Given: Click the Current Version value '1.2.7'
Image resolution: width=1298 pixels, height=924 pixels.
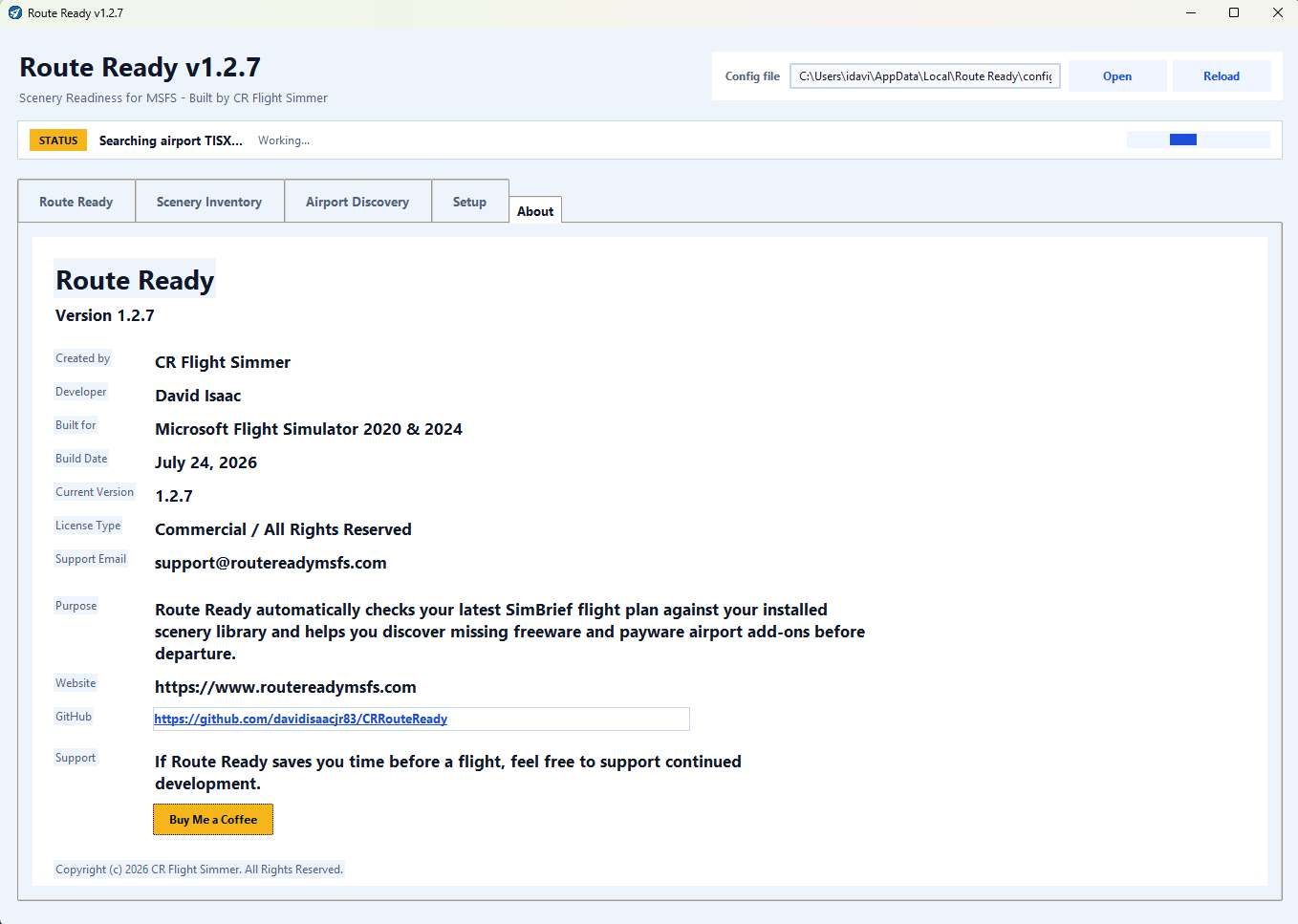Looking at the screenshot, I should click(x=174, y=496).
